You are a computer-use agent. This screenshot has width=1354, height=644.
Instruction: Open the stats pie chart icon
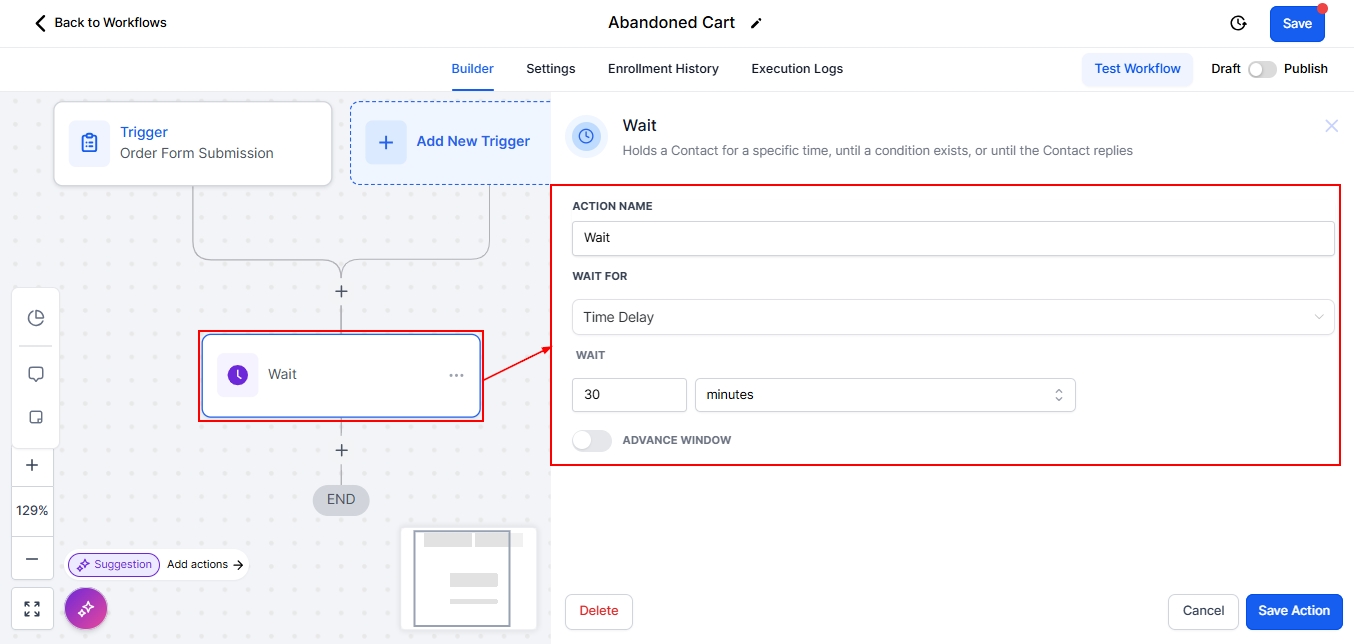click(35, 318)
